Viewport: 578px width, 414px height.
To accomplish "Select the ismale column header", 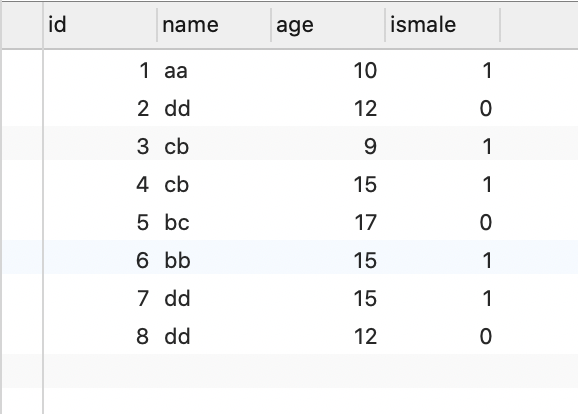I will (x=443, y=25).
